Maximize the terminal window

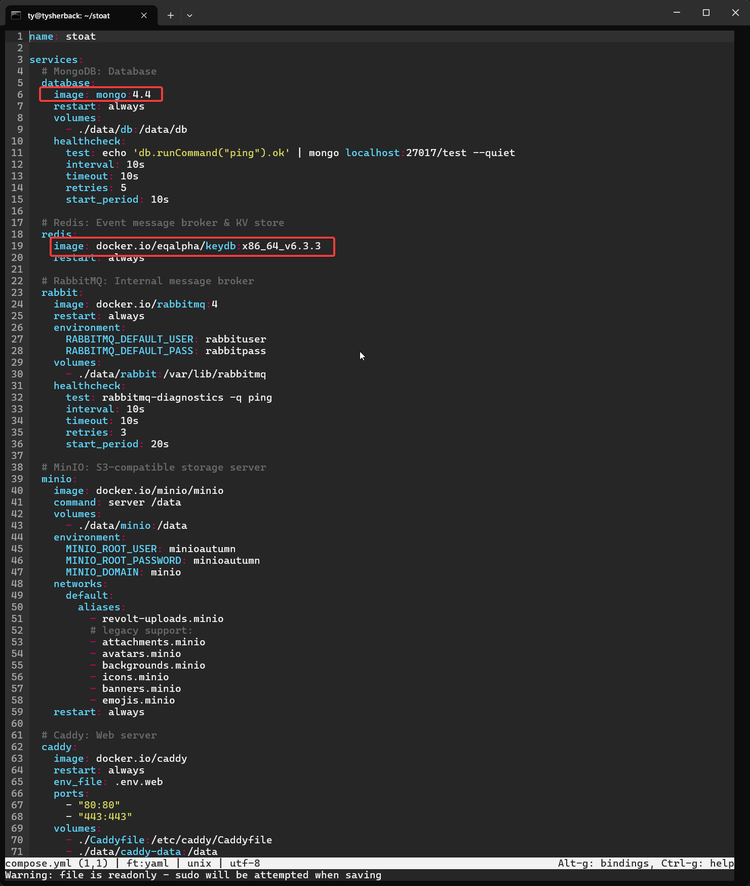pyautogui.click(x=705, y=13)
